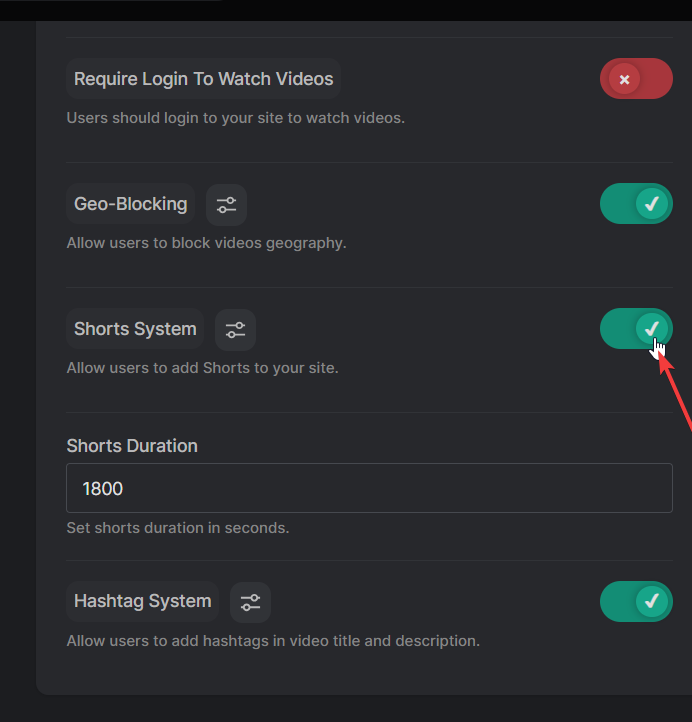This screenshot has height=722, width=692.
Task: Open Geo-Blocking settings sliders icon
Action: click(x=226, y=205)
